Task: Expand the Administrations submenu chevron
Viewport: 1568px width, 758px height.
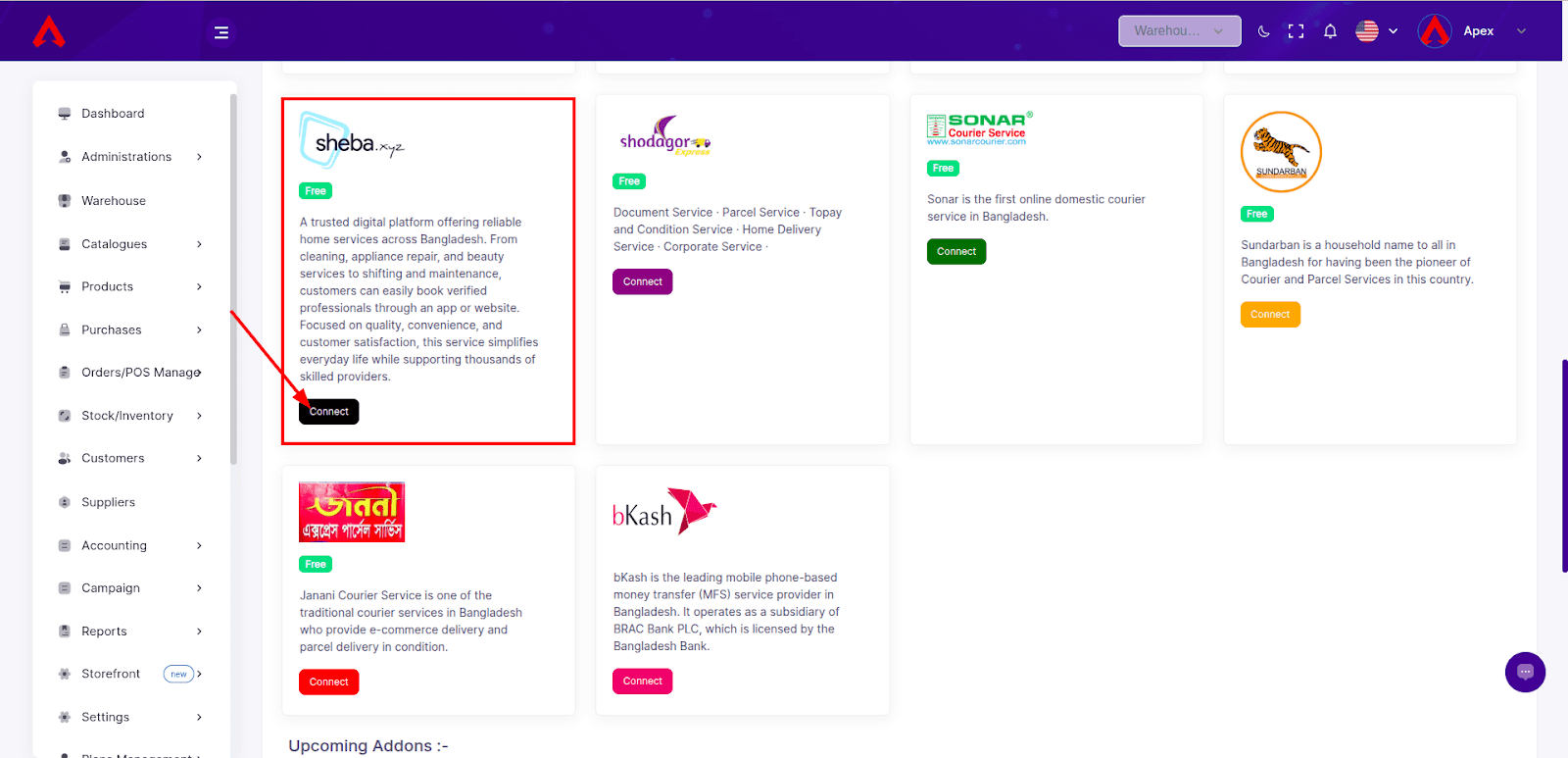Action: pos(199,157)
